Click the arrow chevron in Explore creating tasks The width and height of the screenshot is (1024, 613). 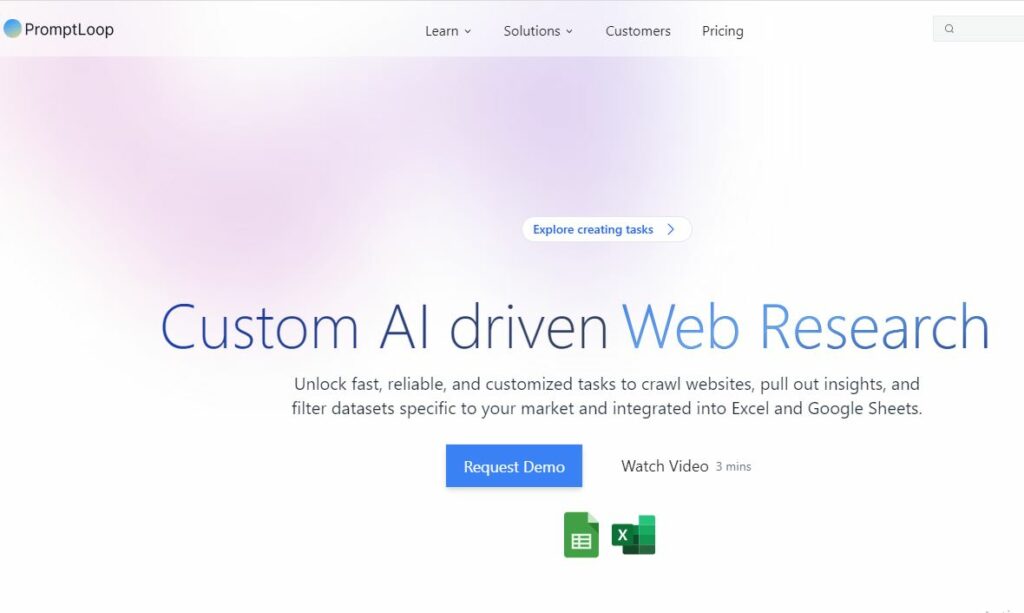[x=671, y=229]
